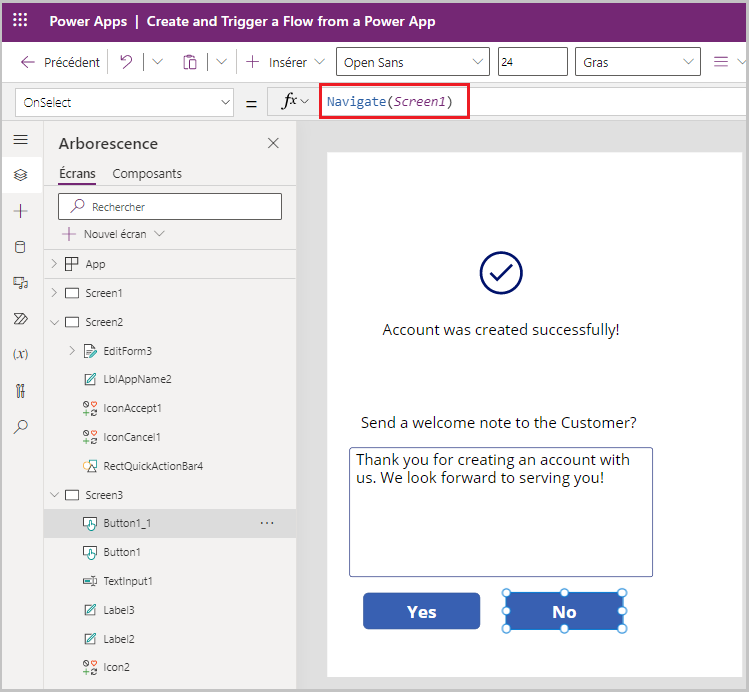Screen dimensions: 749x692
Task: Select the Tree view layers icon
Action: 21,175
